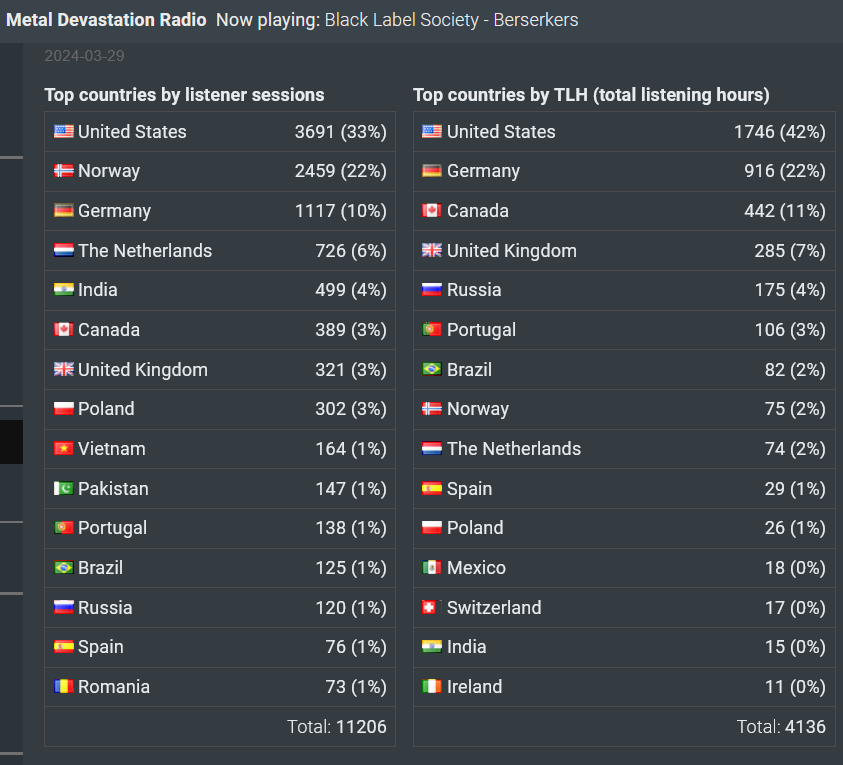Click now playing Black Label Society - Berserkers
This screenshot has width=843, height=765.
(452, 20)
